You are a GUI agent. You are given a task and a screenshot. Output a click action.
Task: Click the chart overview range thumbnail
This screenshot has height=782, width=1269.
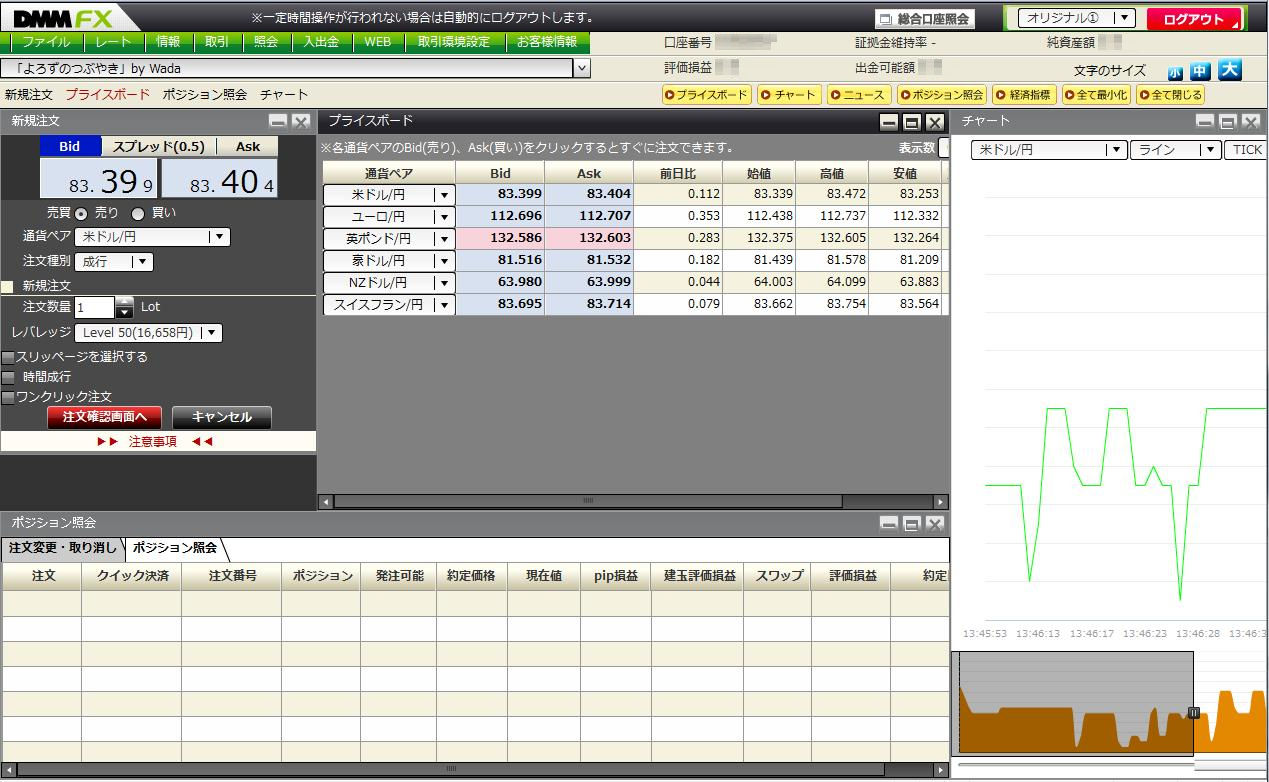tap(1076, 703)
